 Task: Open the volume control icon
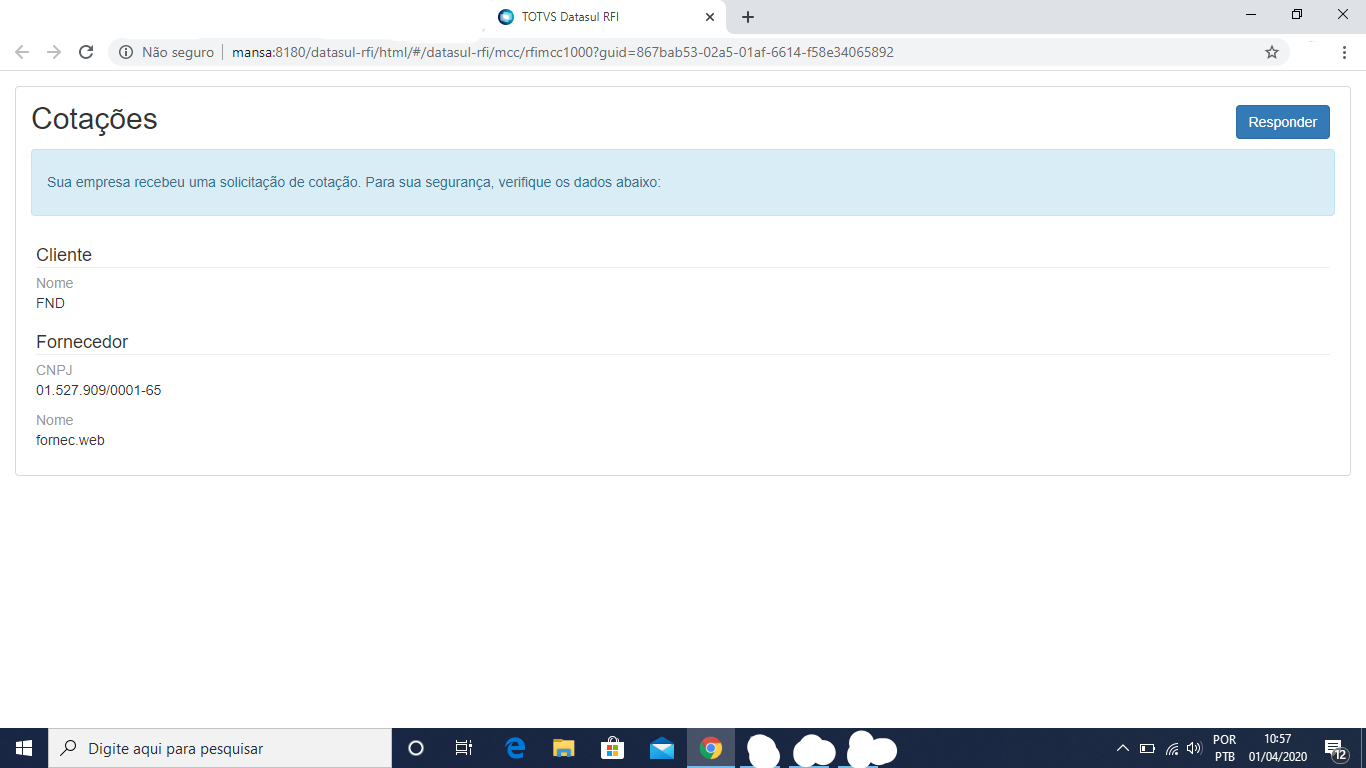[1194, 748]
